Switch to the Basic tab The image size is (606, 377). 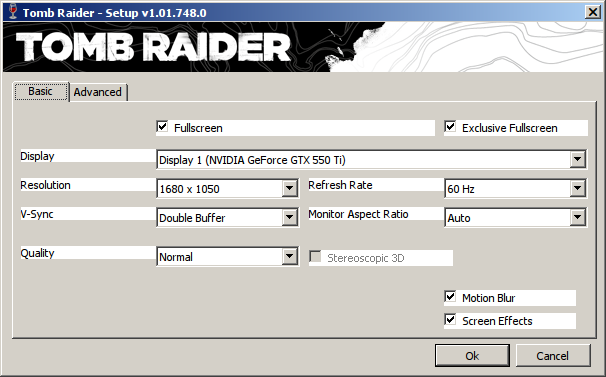tap(41, 92)
